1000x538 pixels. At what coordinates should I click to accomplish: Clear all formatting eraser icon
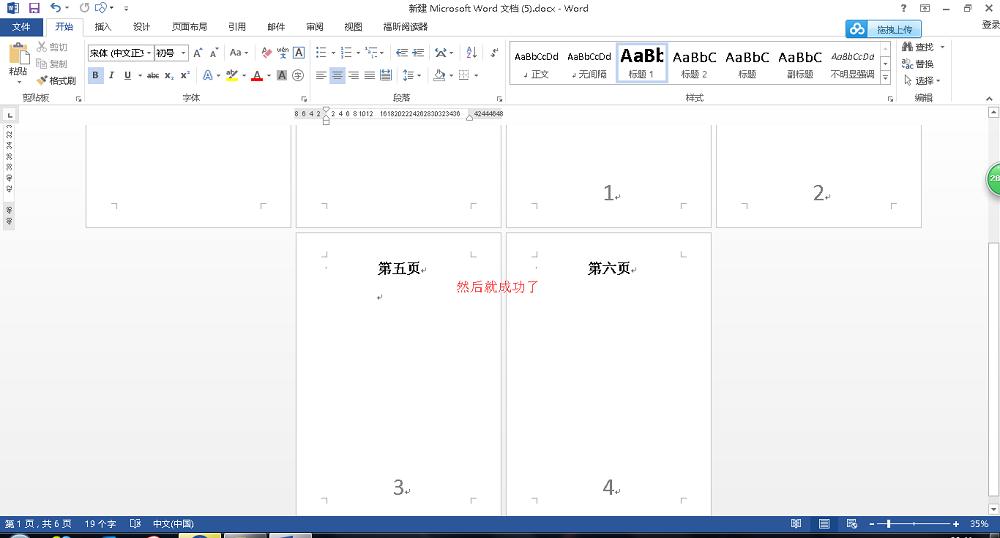[267, 53]
